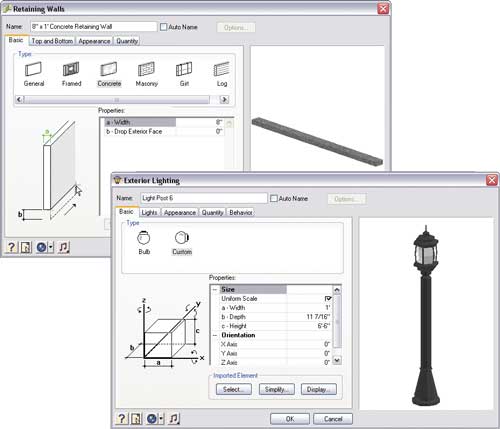Switch to the Lights tab

click(149, 212)
